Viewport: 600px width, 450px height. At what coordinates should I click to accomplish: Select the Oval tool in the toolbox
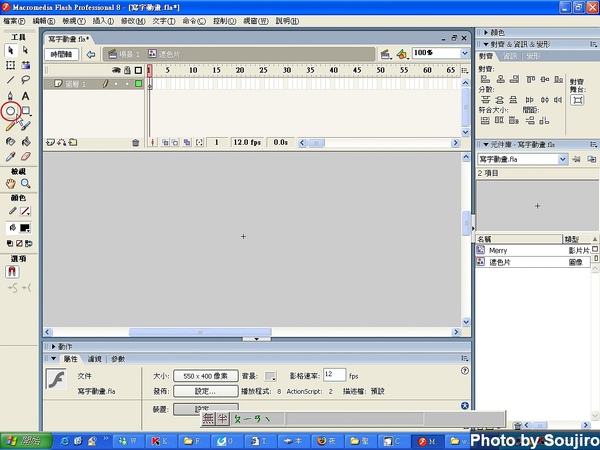click(x=11, y=111)
